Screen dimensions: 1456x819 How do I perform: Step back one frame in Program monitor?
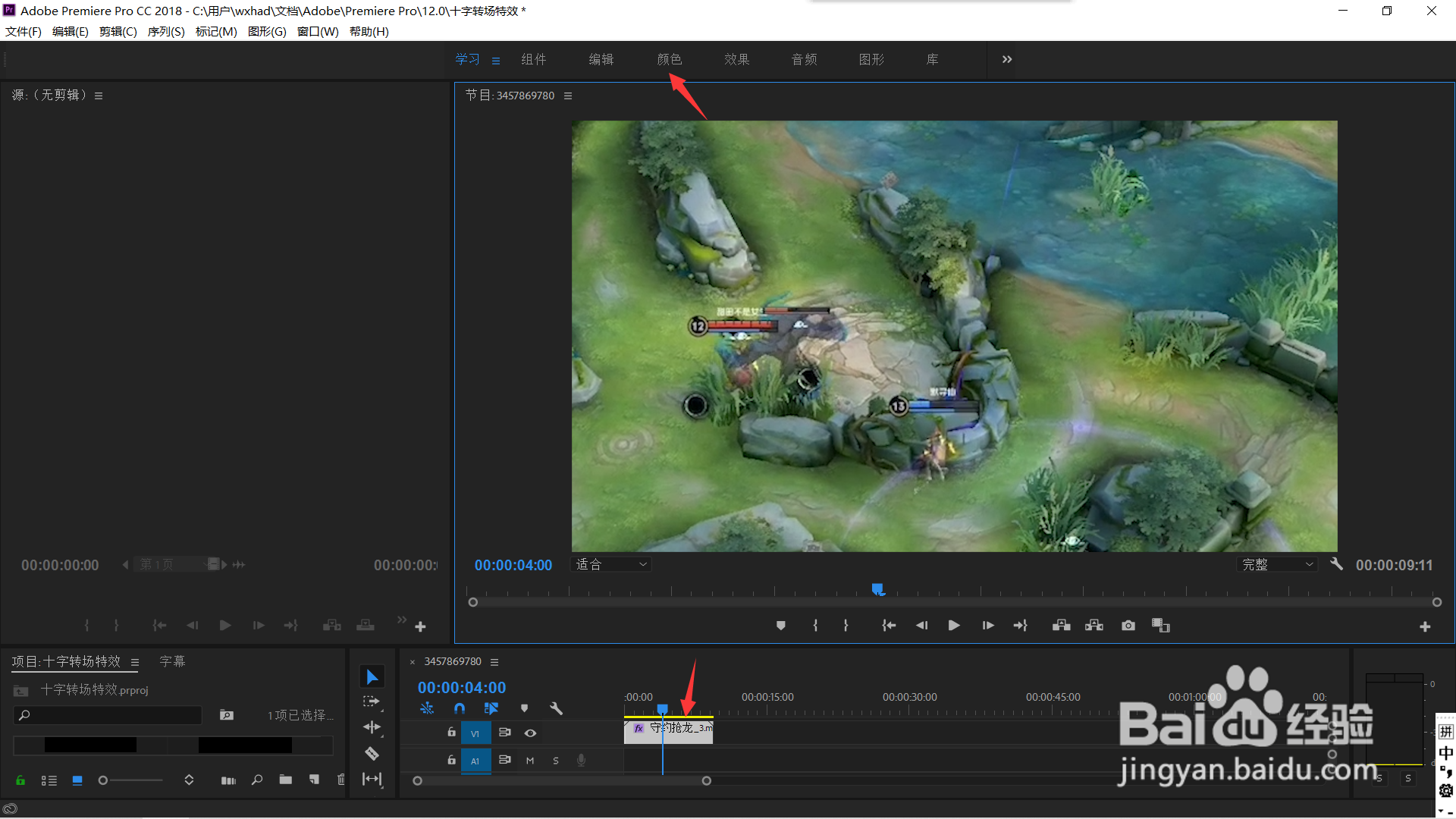[921, 626]
